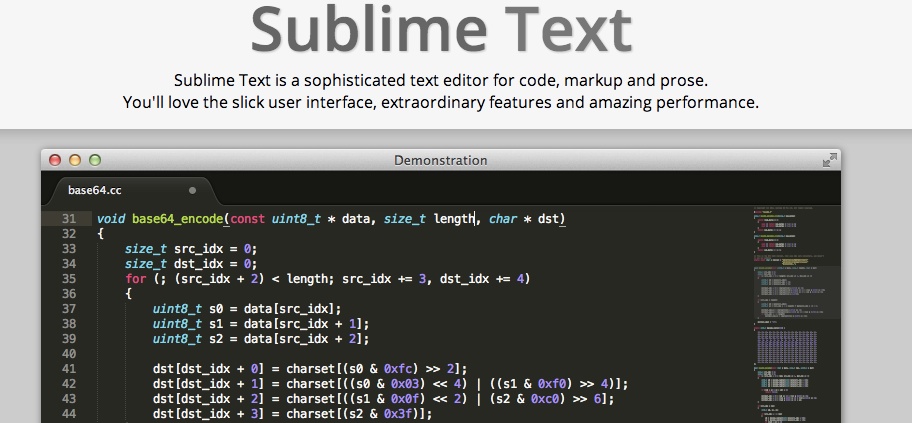This screenshot has height=423, width=912.
Task: Click 'dst_idx = 0;' on line 34
Action: [215, 264]
